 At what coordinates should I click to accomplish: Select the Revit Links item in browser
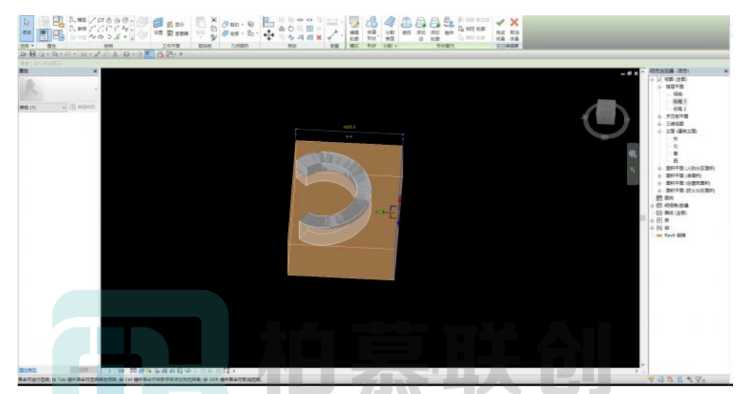(x=675, y=235)
